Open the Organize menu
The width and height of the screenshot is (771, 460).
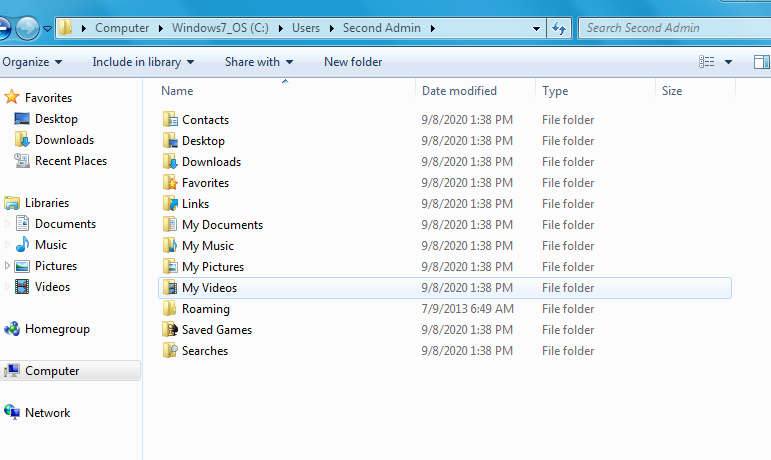pos(32,62)
